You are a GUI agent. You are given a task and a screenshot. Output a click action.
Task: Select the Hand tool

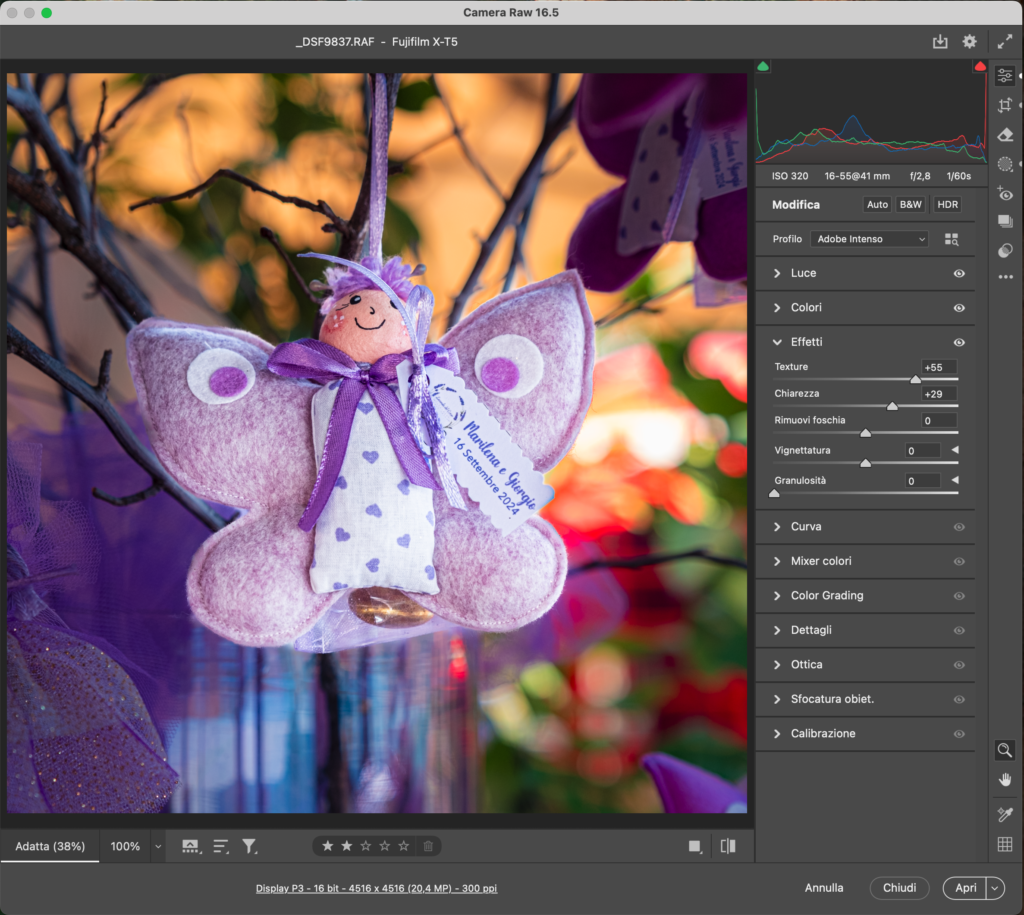coord(1004,780)
